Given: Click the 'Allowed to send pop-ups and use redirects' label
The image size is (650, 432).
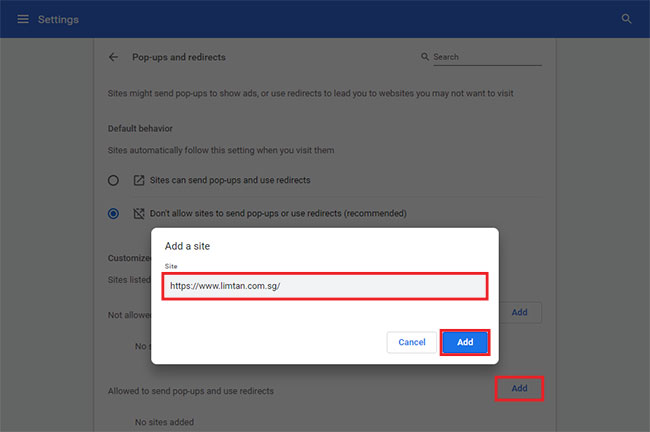Looking at the screenshot, I should (x=190, y=390).
